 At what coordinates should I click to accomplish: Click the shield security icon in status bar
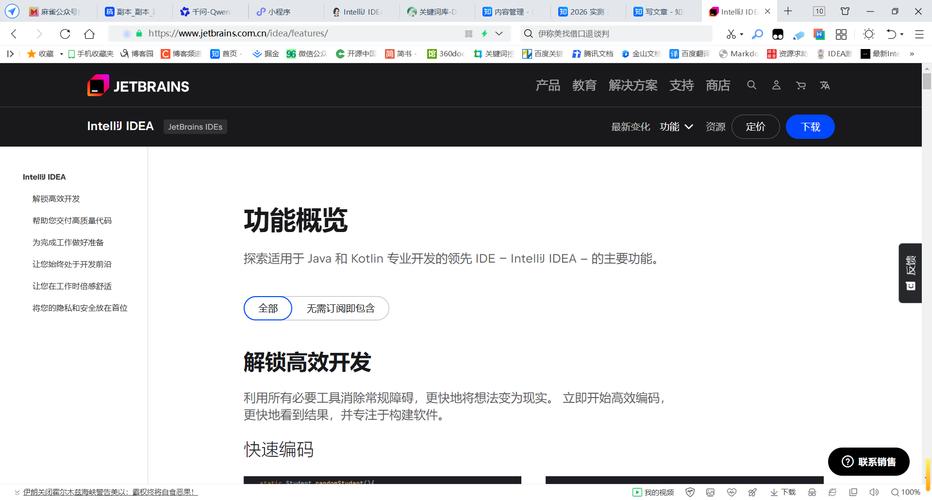point(690,492)
